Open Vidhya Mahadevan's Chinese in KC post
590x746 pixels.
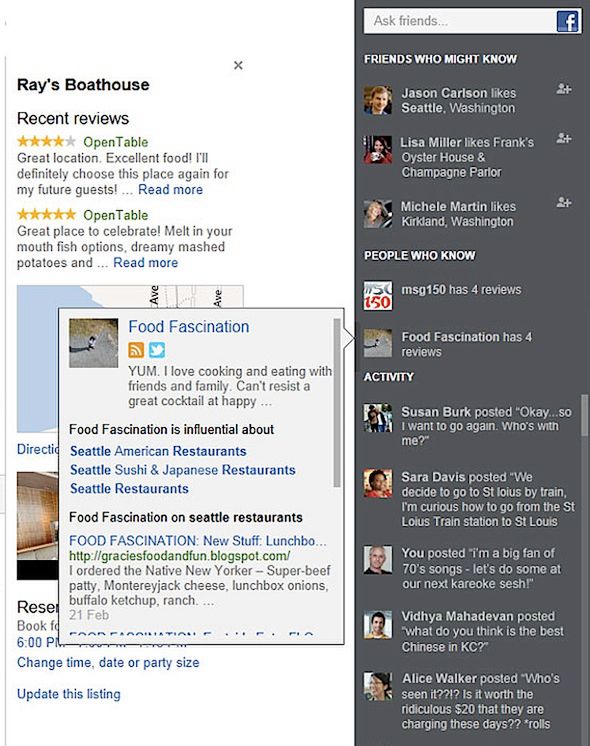click(x=482, y=631)
